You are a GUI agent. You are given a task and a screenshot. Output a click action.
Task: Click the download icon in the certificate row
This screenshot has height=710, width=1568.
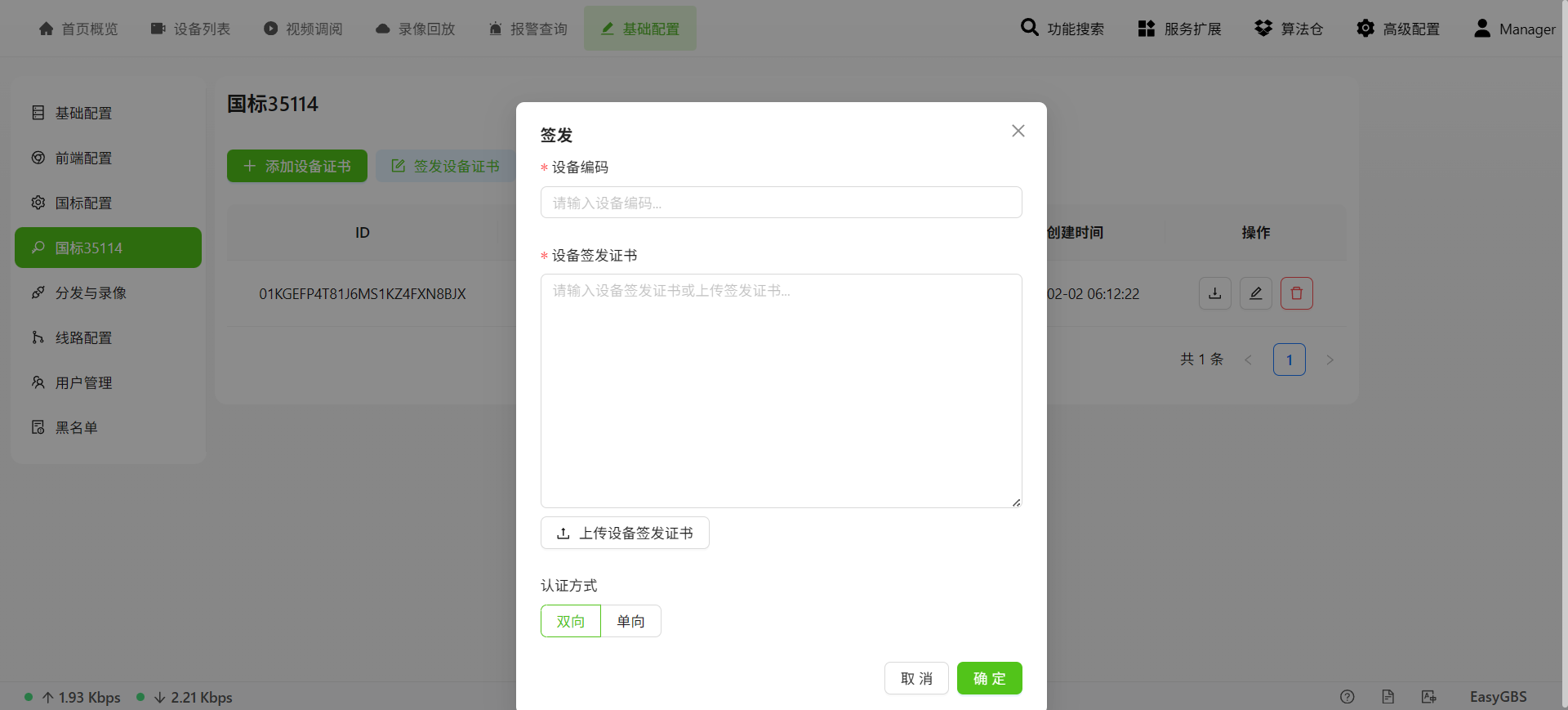coord(1215,293)
